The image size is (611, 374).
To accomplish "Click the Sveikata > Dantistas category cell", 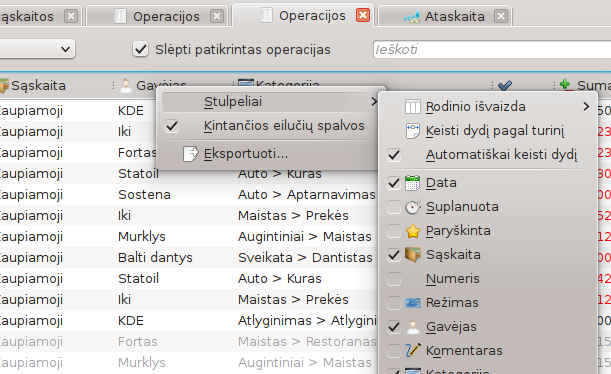I will [x=305, y=258].
